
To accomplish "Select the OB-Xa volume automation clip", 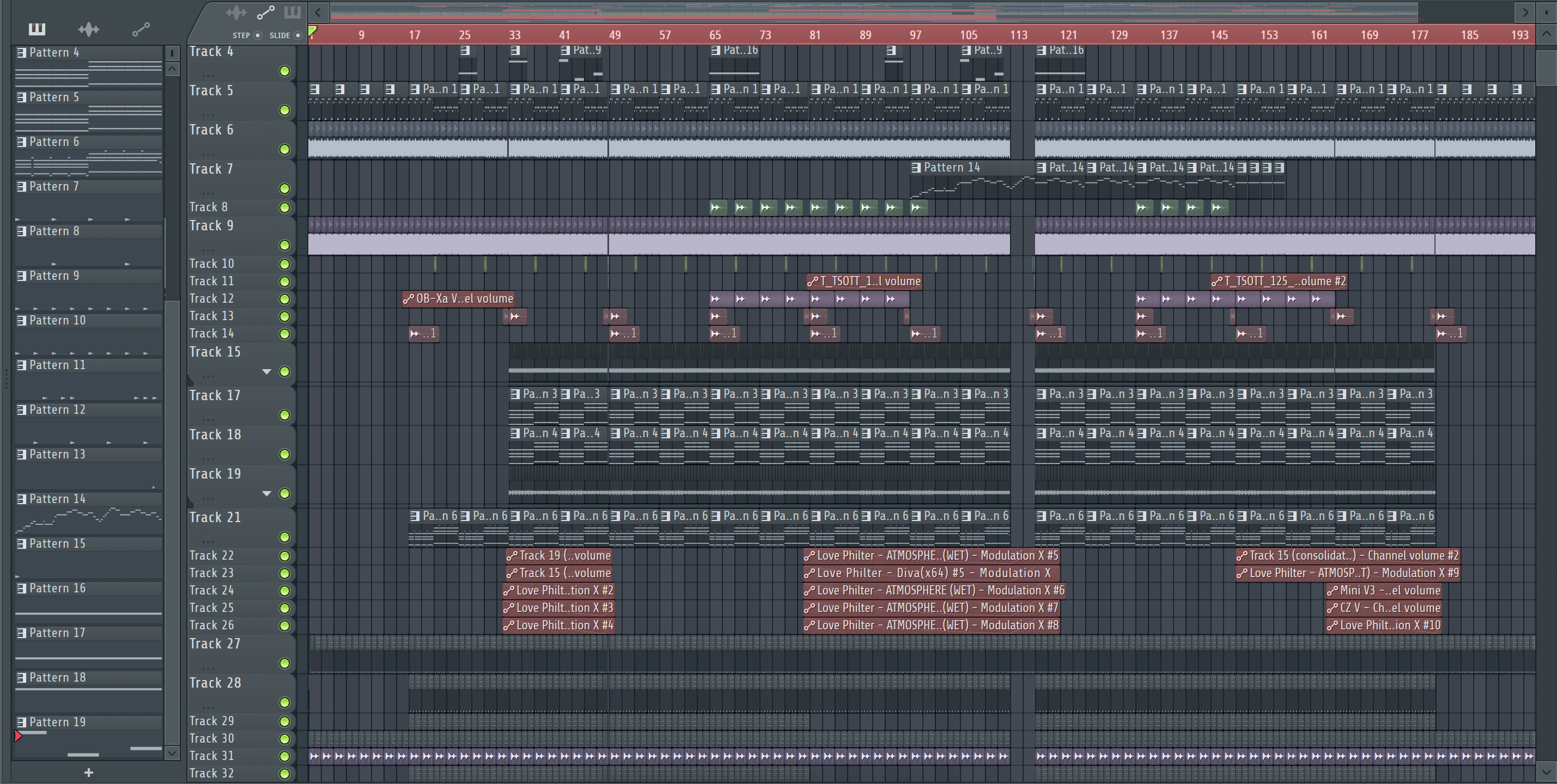I will click(x=459, y=298).
